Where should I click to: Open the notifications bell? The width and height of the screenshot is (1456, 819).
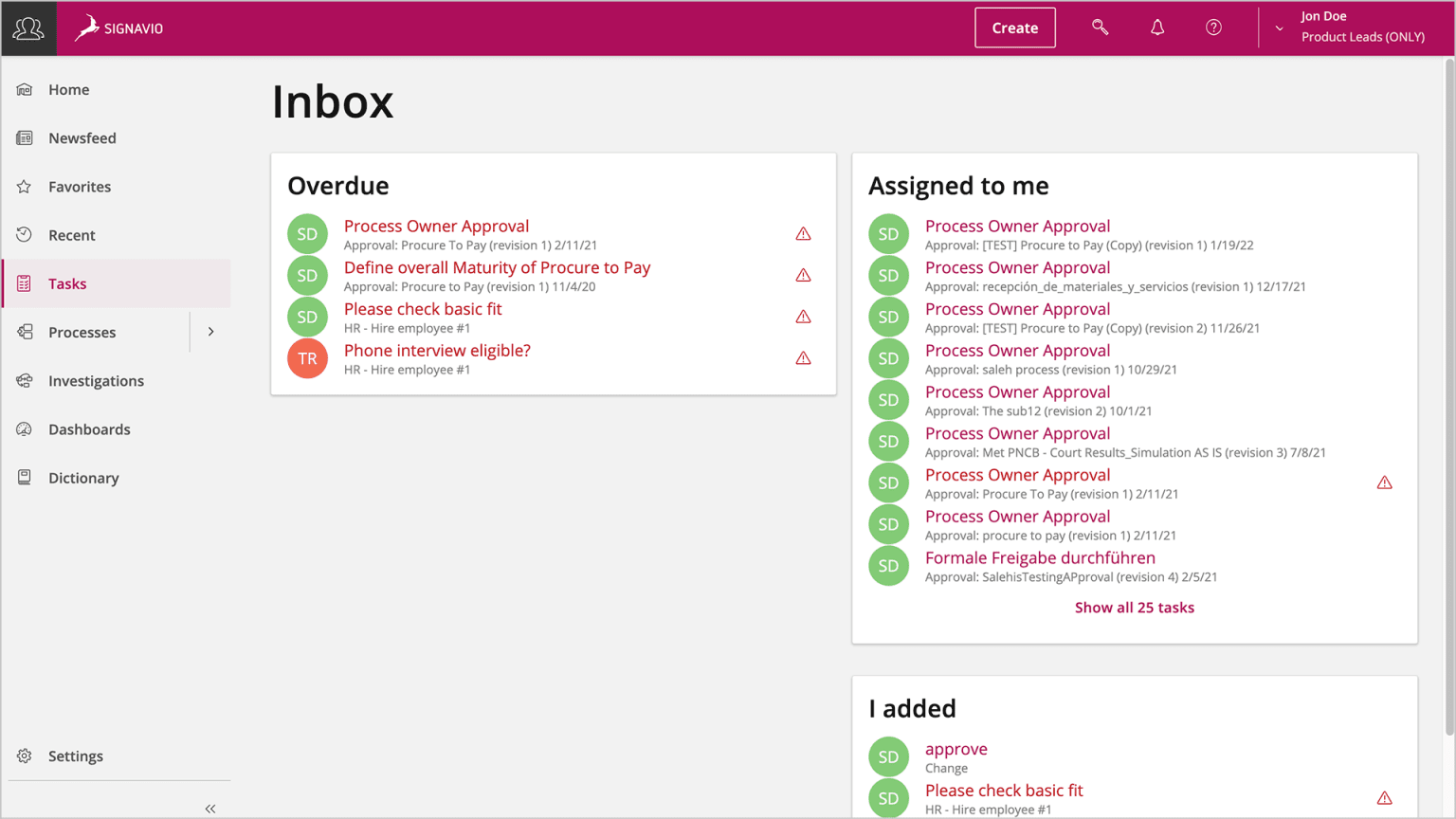click(x=1157, y=27)
